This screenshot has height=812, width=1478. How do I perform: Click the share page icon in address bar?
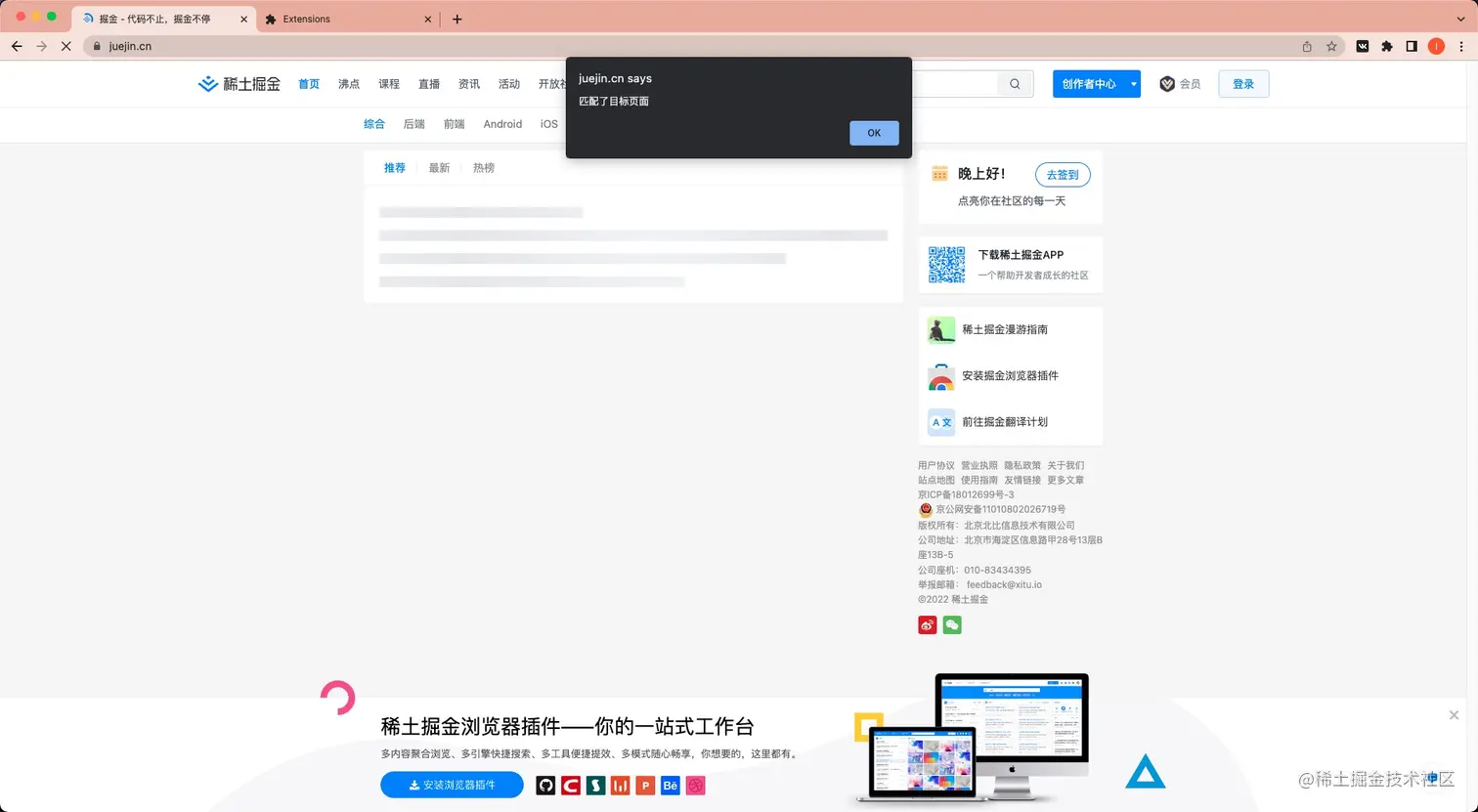[x=1307, y=46]
